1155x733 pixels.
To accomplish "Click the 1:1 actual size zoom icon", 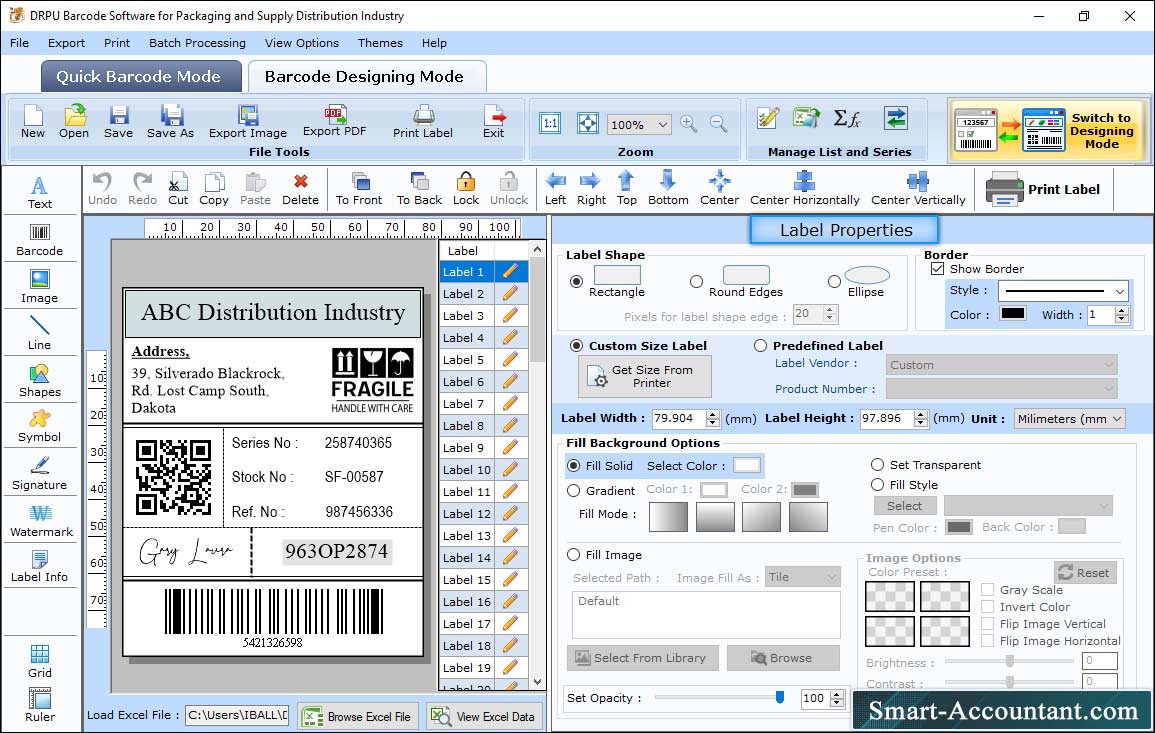I will pos(550,124).
